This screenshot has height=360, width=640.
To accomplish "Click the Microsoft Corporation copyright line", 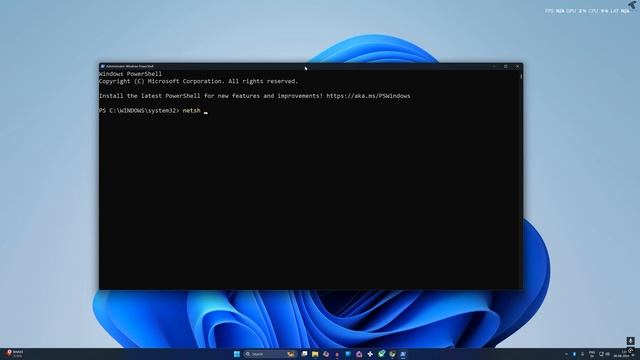I will click(198, 81).
